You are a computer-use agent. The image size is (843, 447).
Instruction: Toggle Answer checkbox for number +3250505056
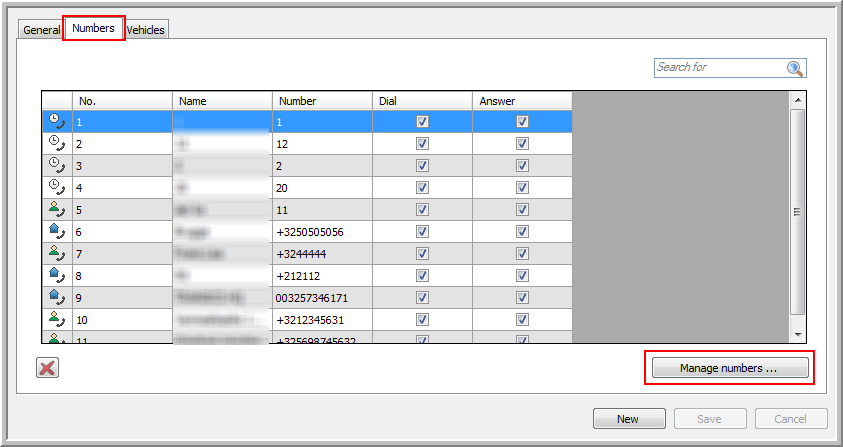(x=522, y=231)
